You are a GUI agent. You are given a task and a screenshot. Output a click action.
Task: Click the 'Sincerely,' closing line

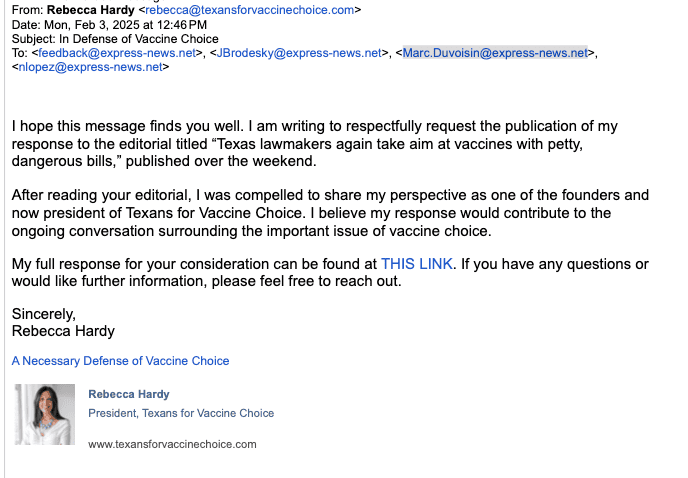pyautogui.click(x=43, y=314)
